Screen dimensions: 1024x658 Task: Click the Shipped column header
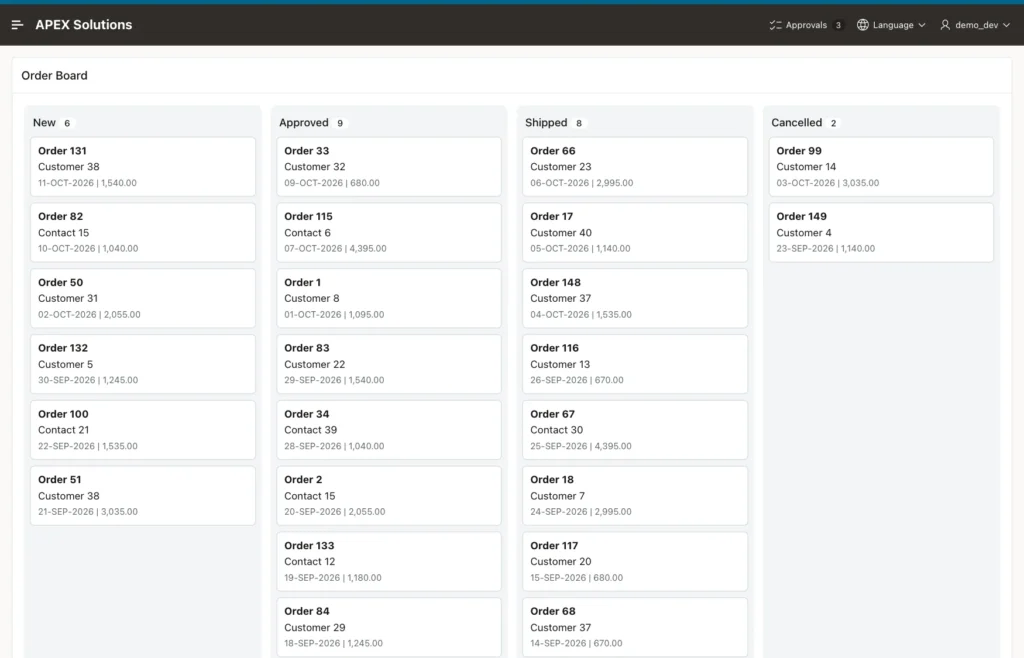click(x=546, y=123)
